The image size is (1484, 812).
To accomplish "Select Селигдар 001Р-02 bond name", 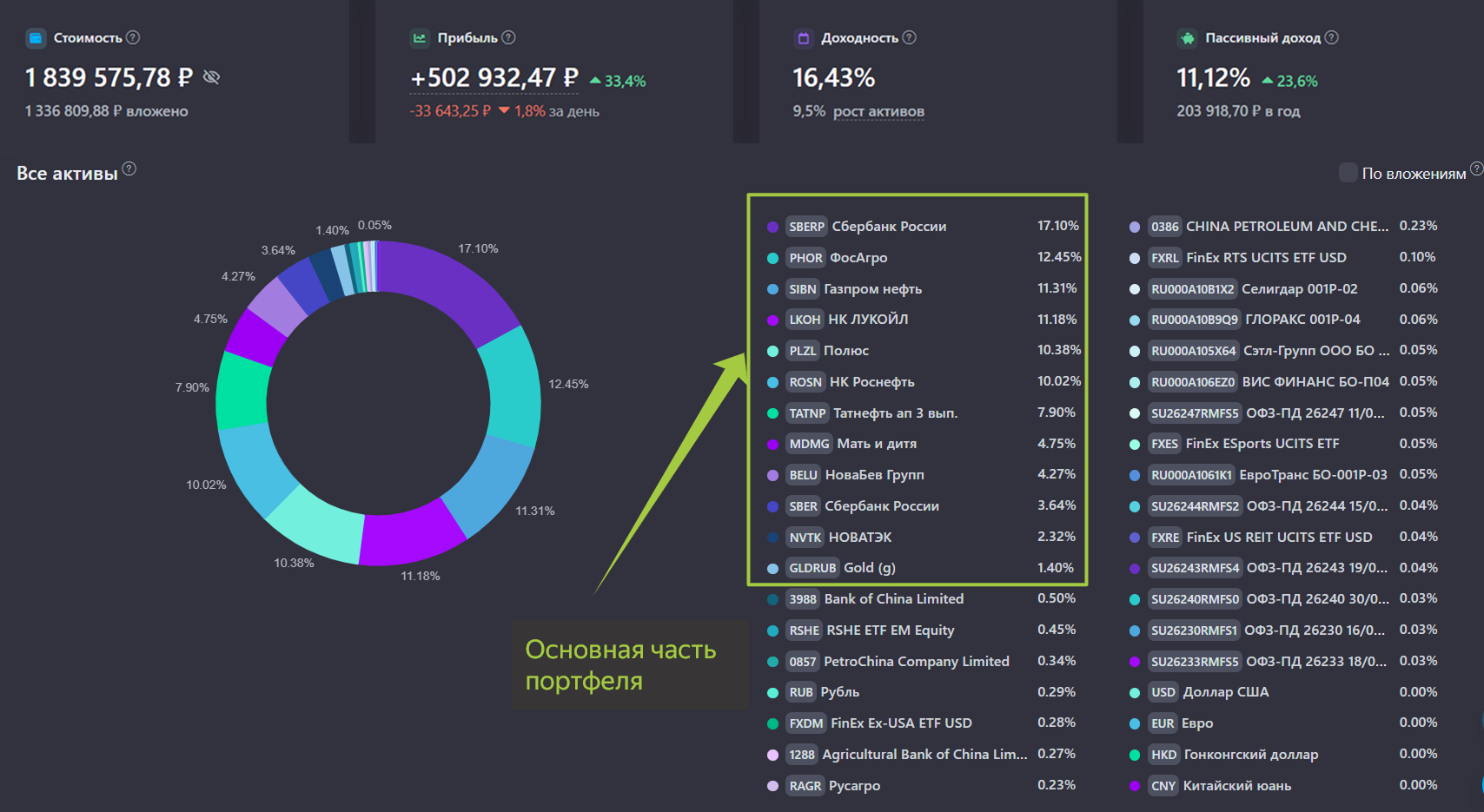I will click(1300, 289).
